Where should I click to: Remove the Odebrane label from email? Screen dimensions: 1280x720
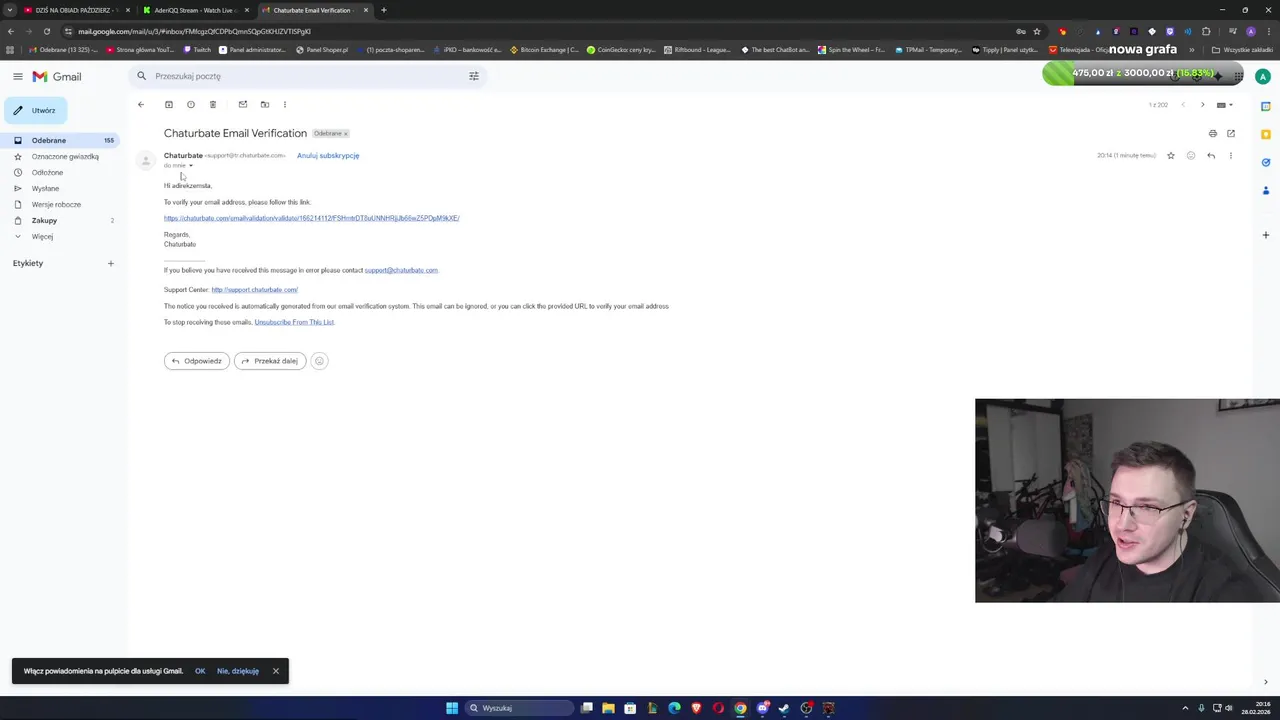pyautogui.click(x=346, y=133)
